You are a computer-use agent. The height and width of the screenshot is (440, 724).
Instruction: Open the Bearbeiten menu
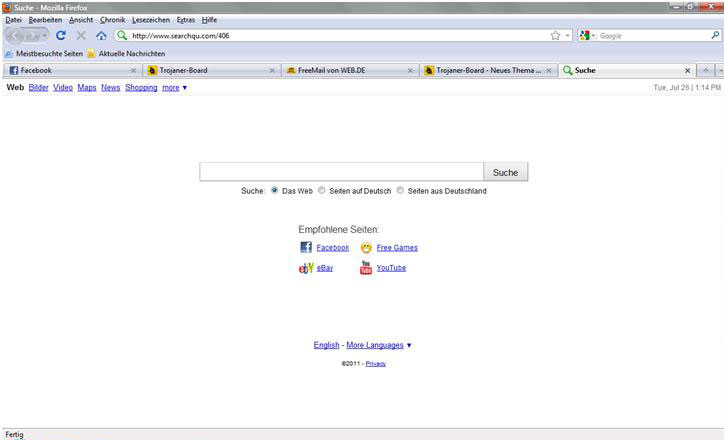pos(45,20)
